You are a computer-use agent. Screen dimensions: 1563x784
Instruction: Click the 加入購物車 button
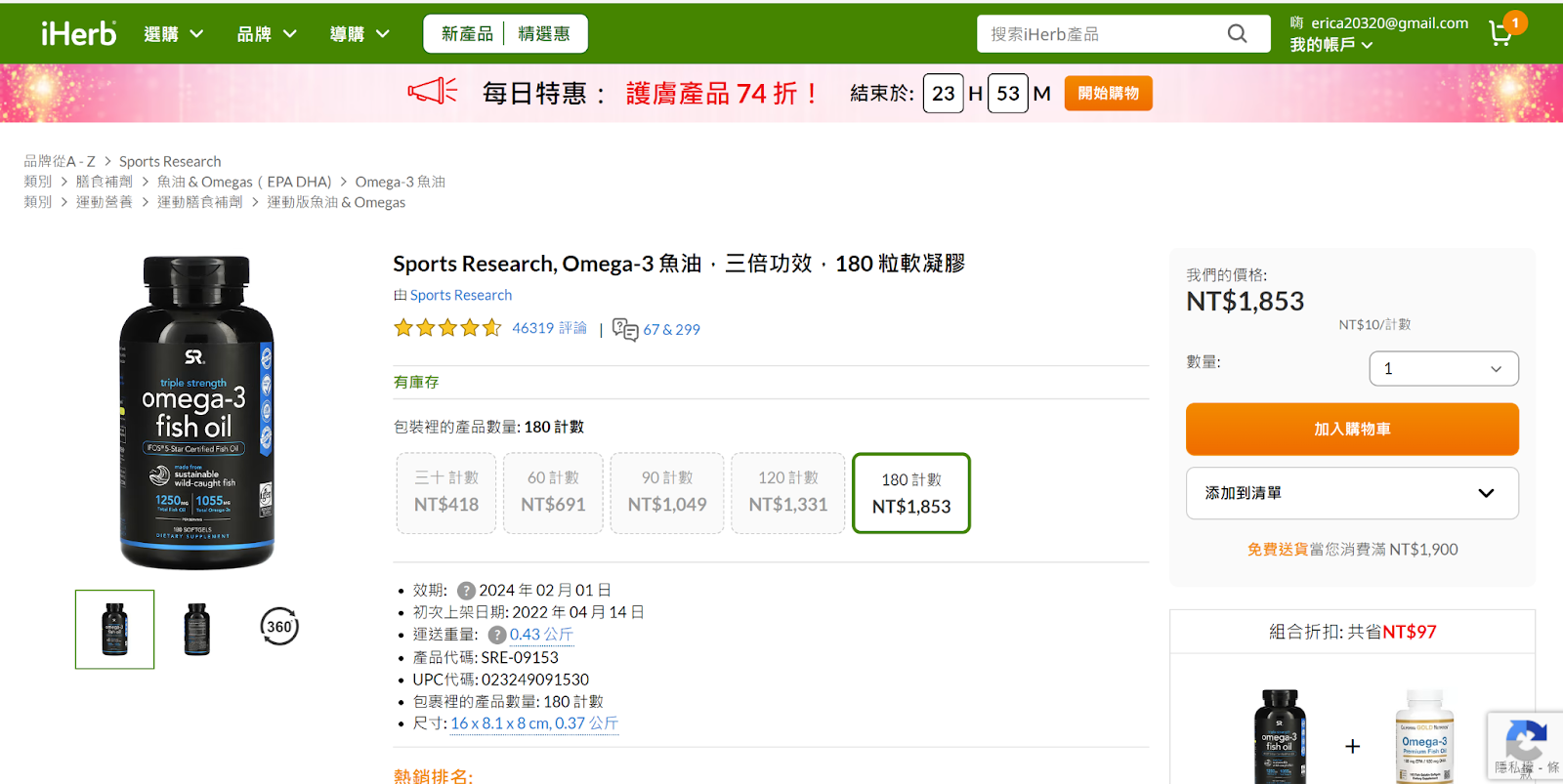(x=1352, y=429)
